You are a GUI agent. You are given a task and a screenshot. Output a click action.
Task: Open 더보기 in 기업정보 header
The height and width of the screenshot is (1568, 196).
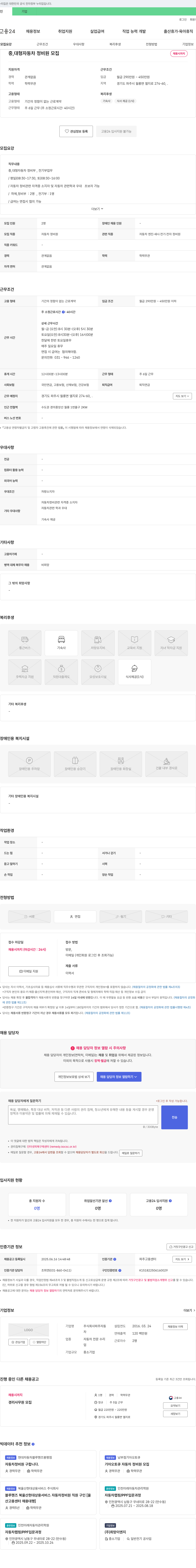tap(189, 1311)
